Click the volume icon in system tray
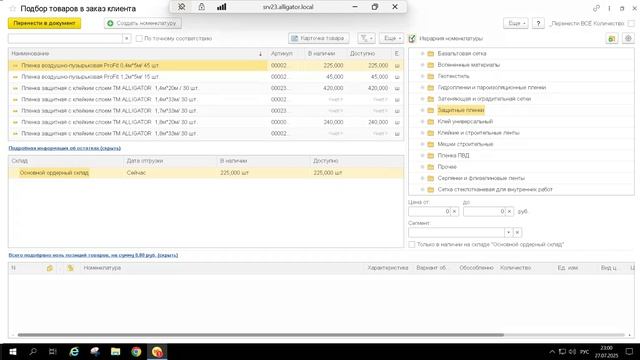Screen dimensions: 640x360 [x=572, y=352]
